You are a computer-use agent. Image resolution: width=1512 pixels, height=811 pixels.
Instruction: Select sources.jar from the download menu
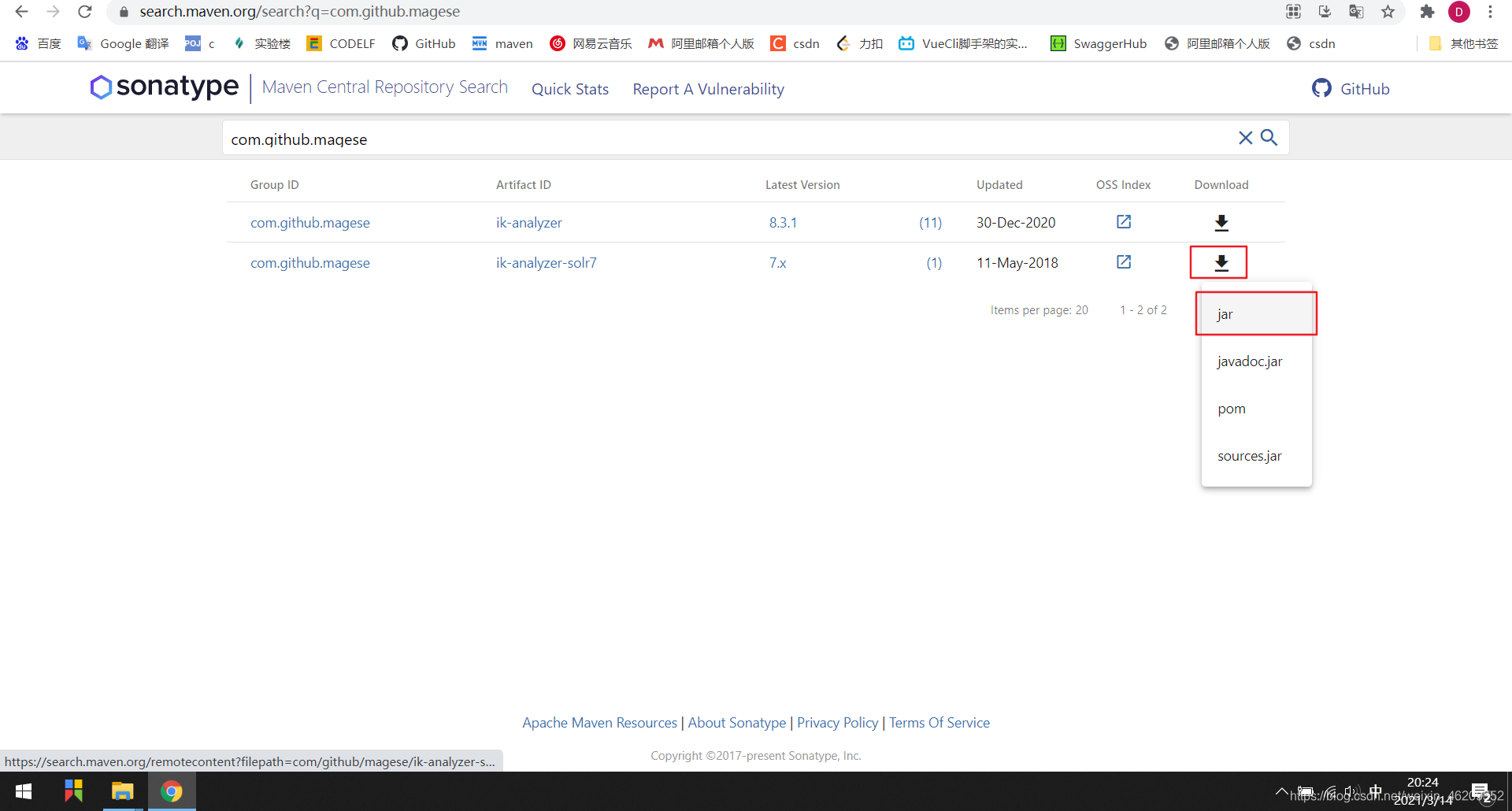1257,456
